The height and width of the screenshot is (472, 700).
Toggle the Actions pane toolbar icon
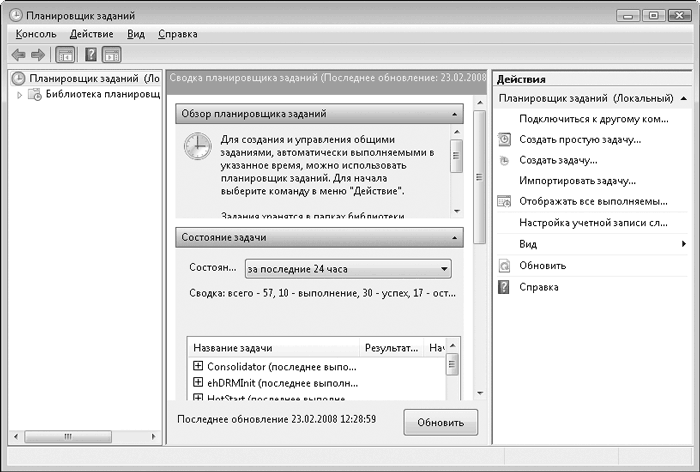click(111, 54)
